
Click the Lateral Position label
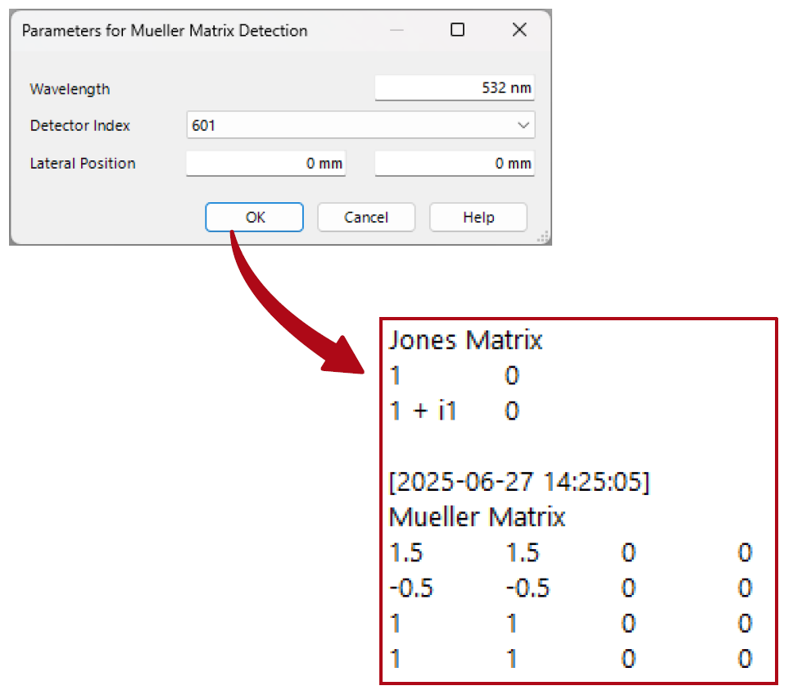(83, 163)
